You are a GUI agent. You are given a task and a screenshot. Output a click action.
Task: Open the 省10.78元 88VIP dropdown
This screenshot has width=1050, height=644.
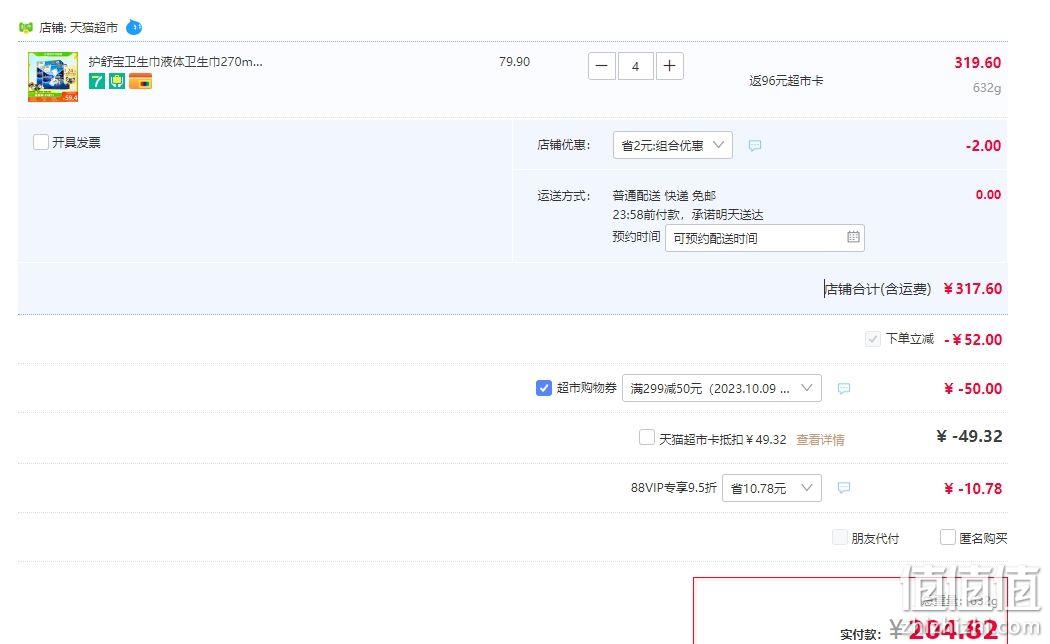coord(771,488)
